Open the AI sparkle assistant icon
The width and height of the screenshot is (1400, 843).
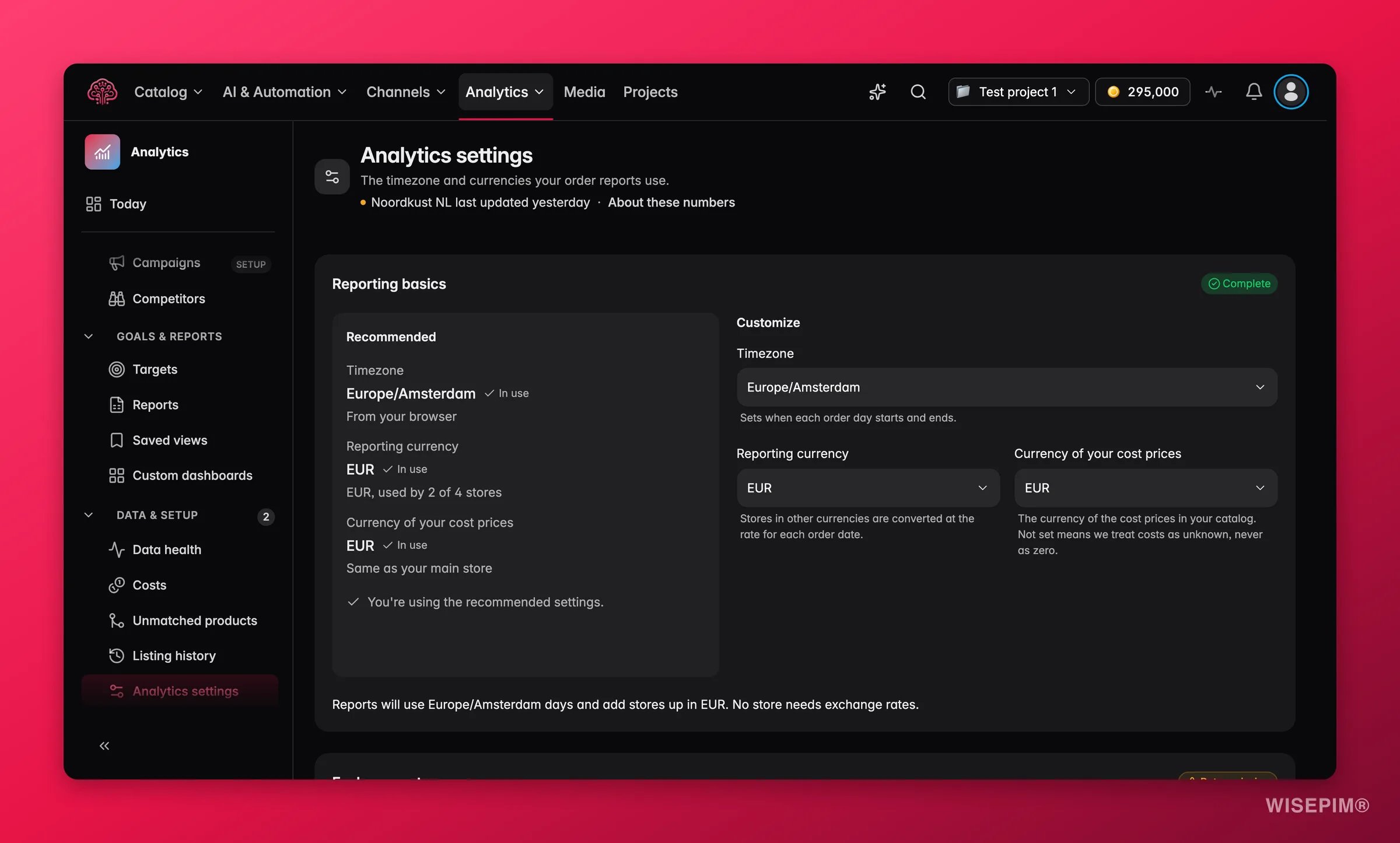pyautogui.click(x=877, y=92)
